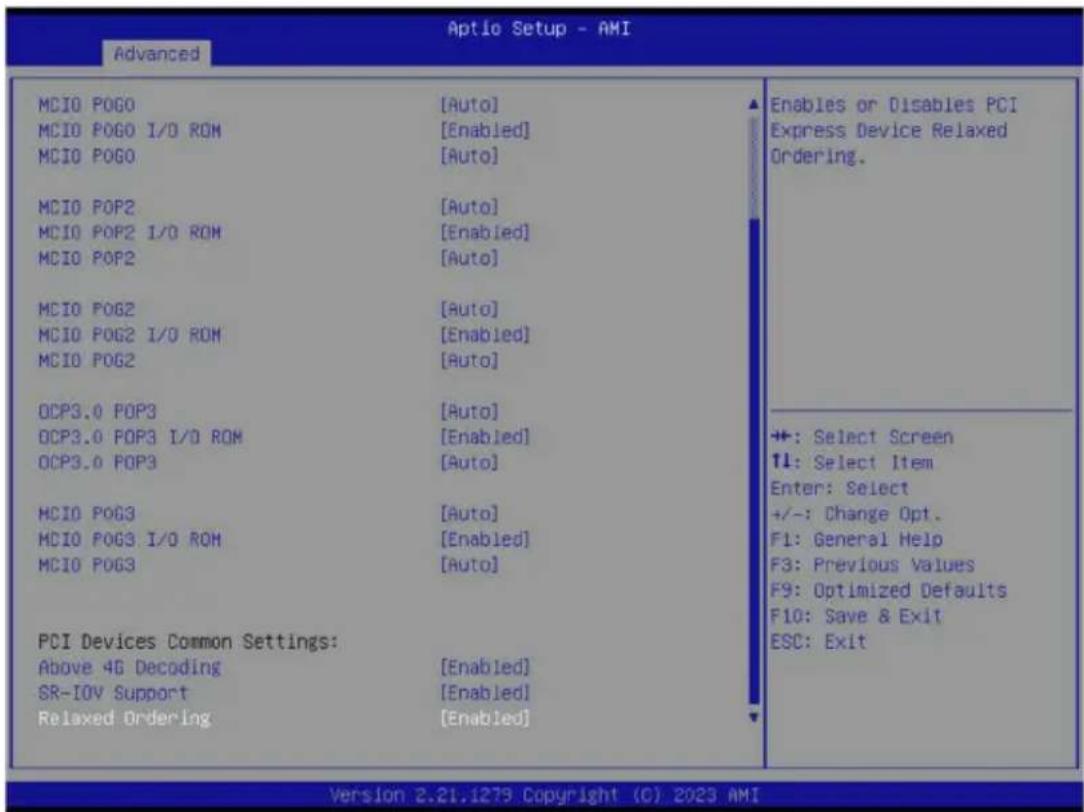Screen dimensions: 1084x812
Task: Click the F10: Save & Exit hint
Action: click(x=856, y=616)
